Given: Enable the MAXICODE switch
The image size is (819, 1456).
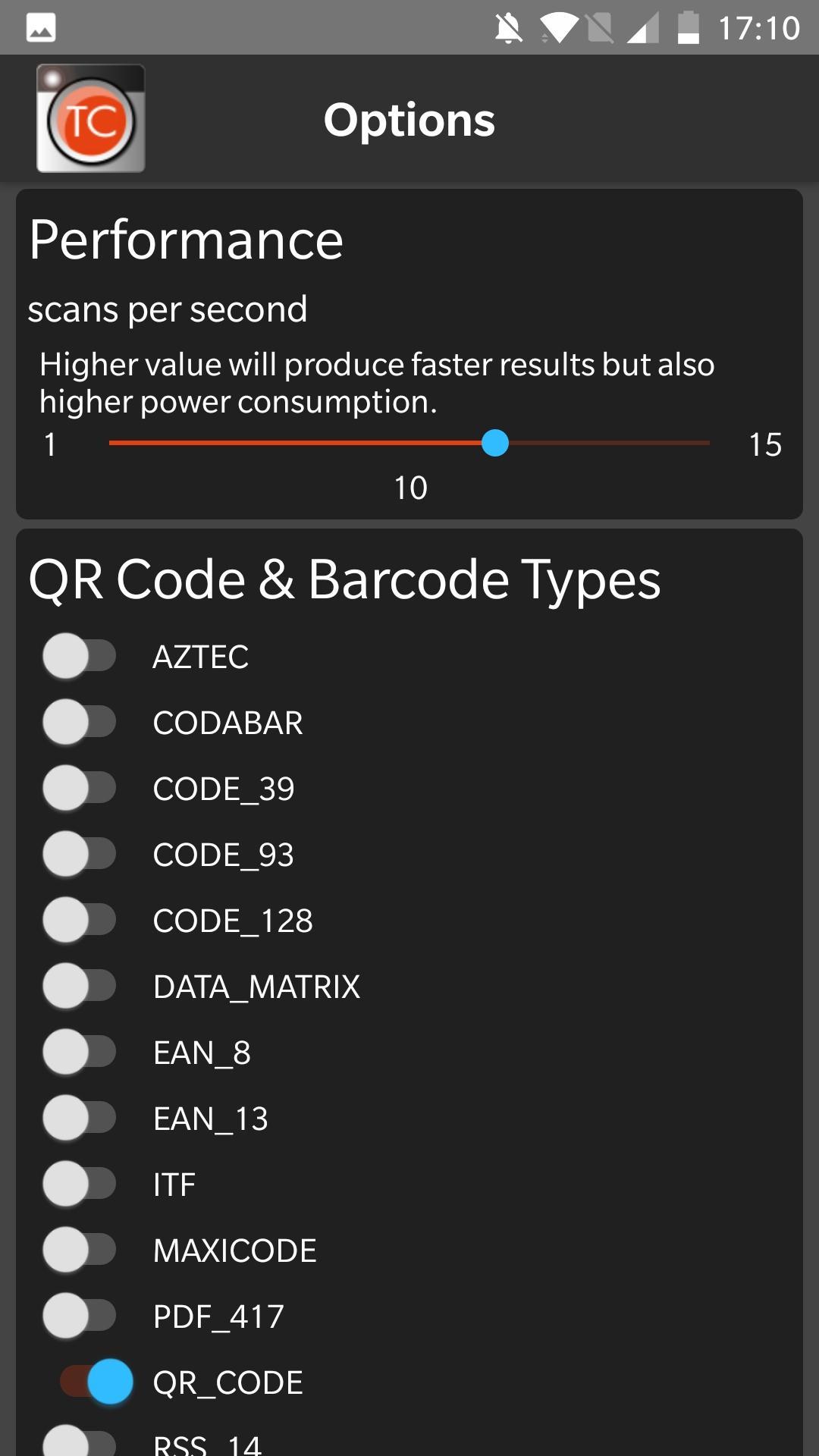Looking at the screenshot, I should [80, 1250].
